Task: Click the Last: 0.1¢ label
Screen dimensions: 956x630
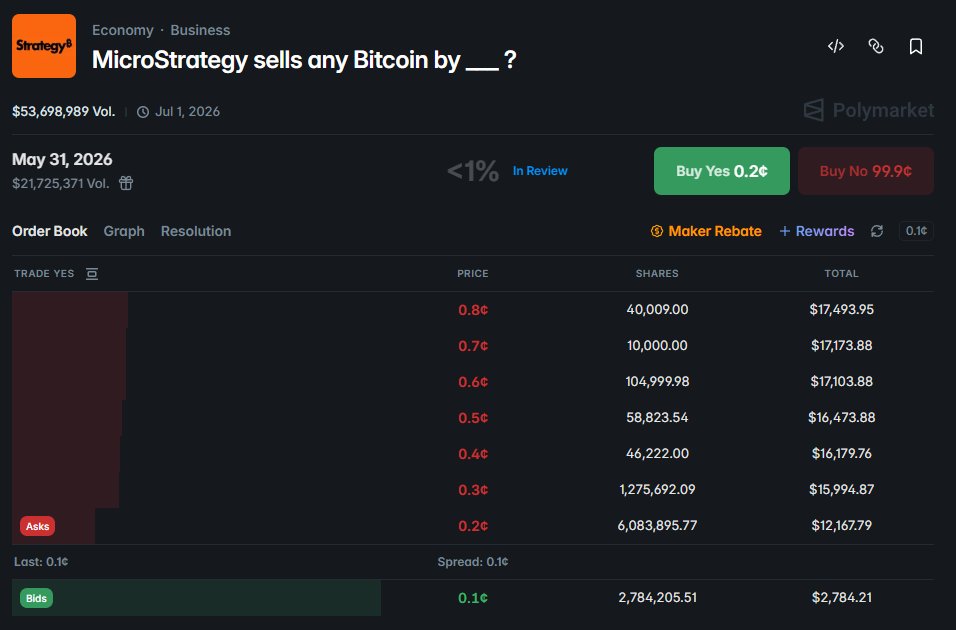Action: pos(41,562)
